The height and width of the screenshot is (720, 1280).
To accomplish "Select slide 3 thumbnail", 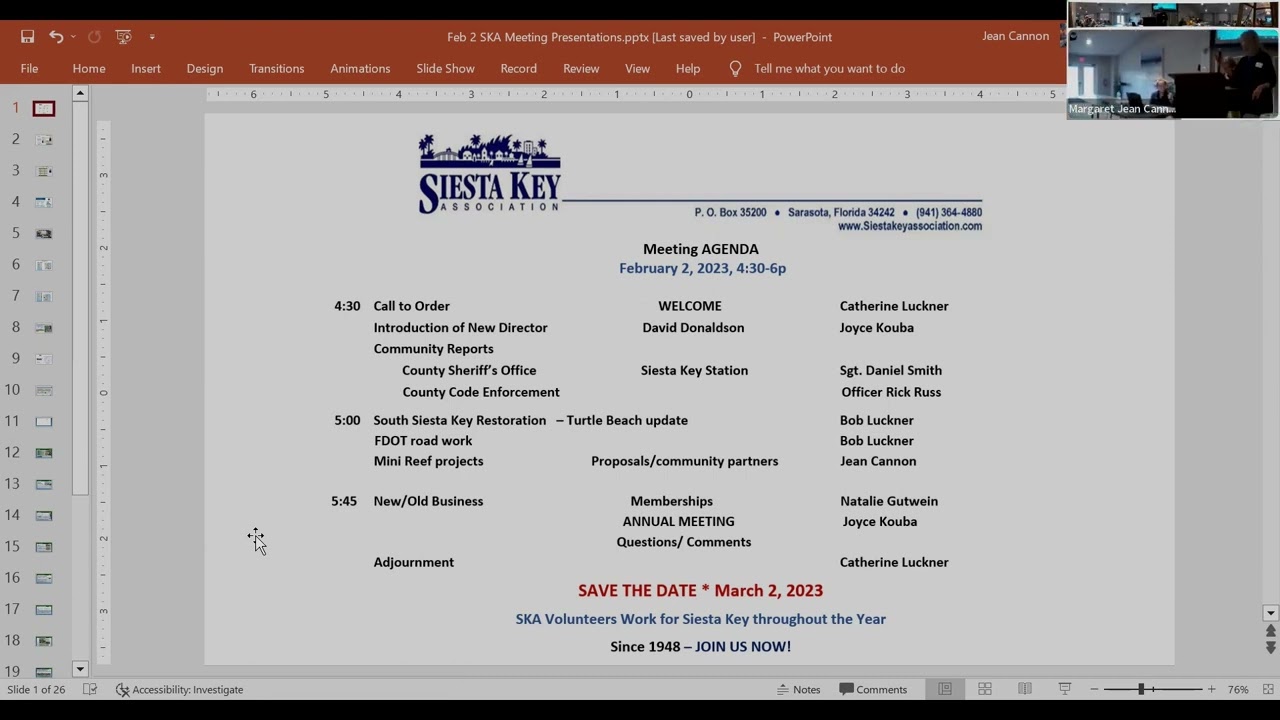I will (x=44, y=171).
